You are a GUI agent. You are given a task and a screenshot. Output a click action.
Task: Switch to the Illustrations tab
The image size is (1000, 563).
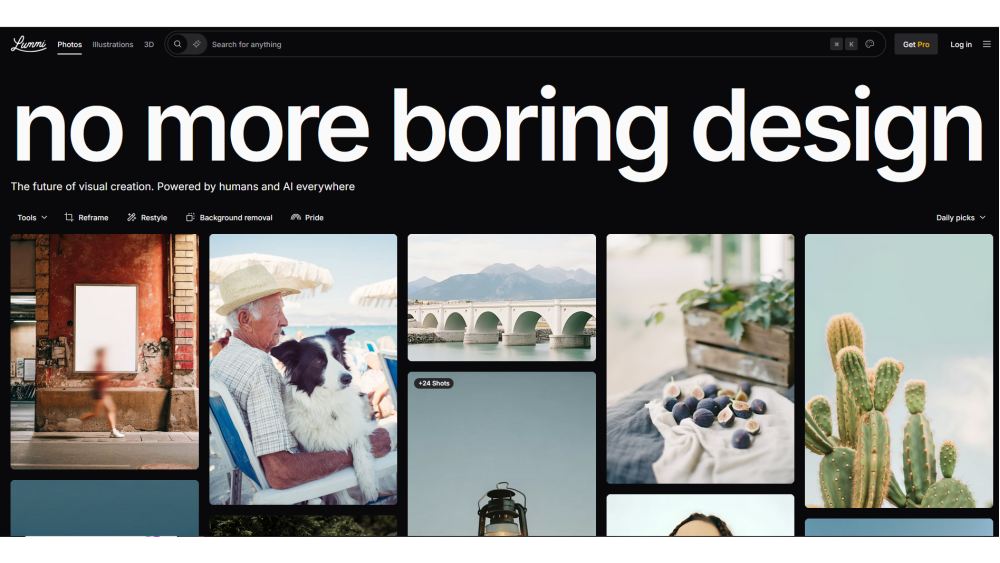pyautogui.click(x=113, y=44)
